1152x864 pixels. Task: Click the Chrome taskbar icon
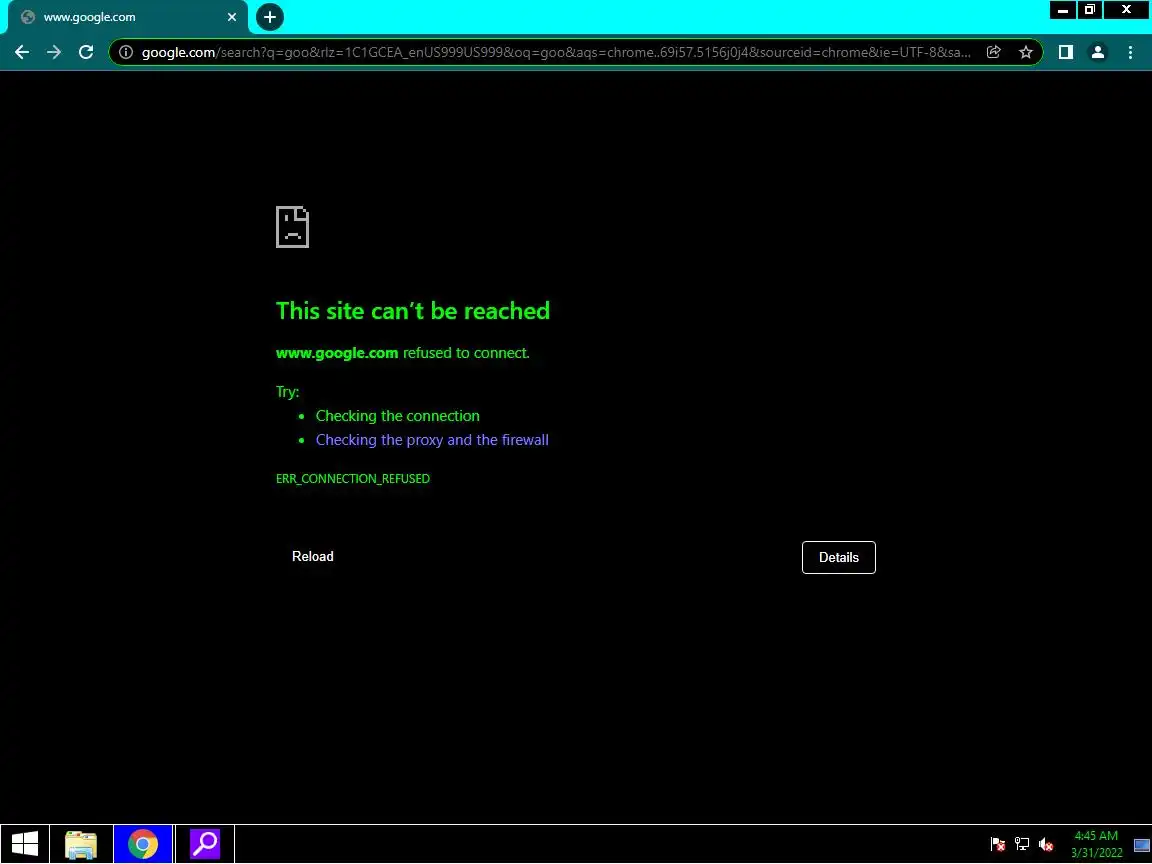tap(143, 843)
